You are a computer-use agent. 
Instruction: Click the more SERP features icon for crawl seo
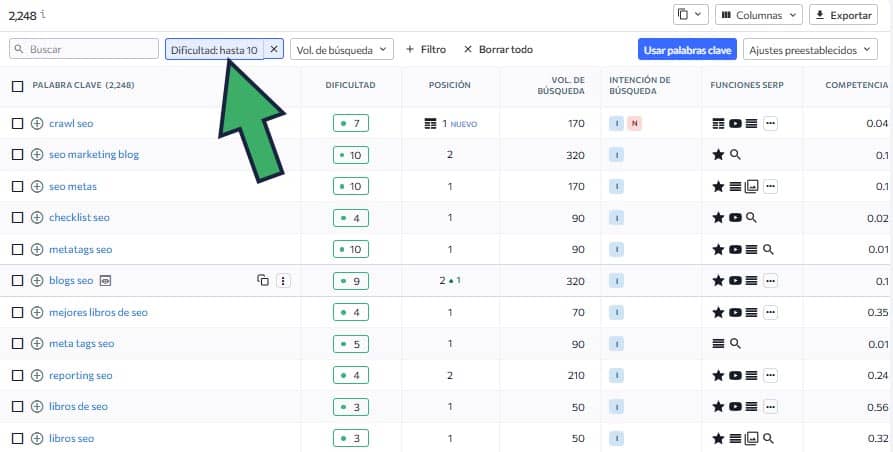point(770,123)
